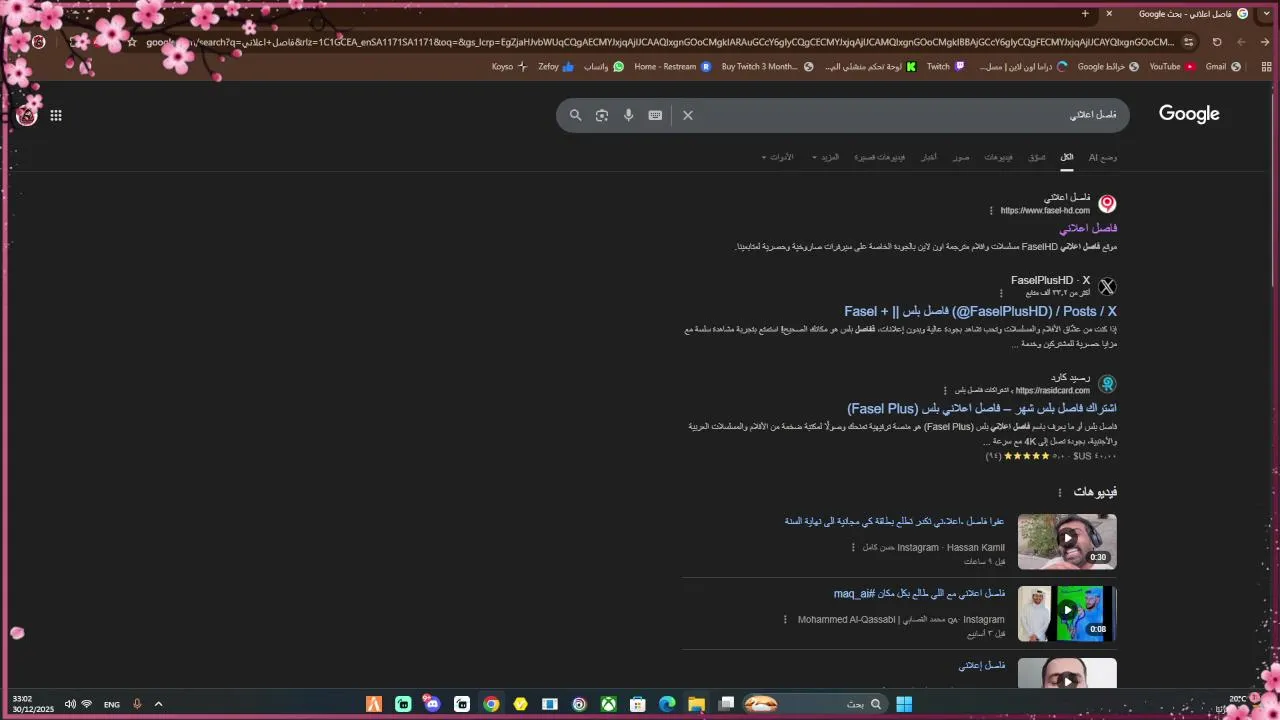1280x720 pixels.
Task: Open the أخبار (News) tab
Action: (929, 157)
